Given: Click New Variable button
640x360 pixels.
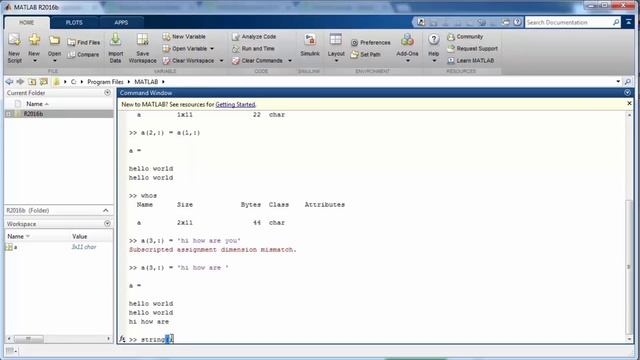Looking at the screenshot, I should 184,37.
